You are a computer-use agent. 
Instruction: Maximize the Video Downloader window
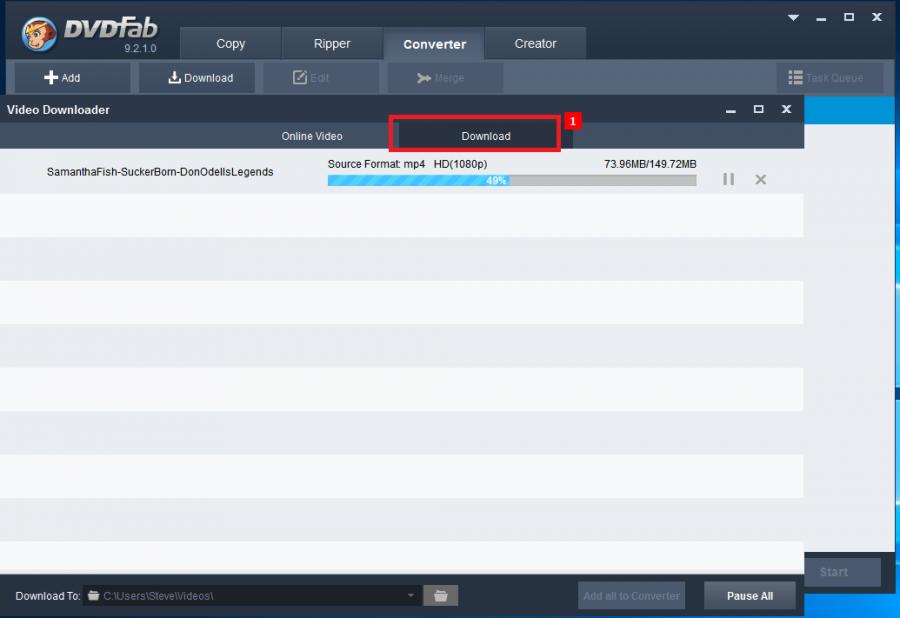point(758,109)
